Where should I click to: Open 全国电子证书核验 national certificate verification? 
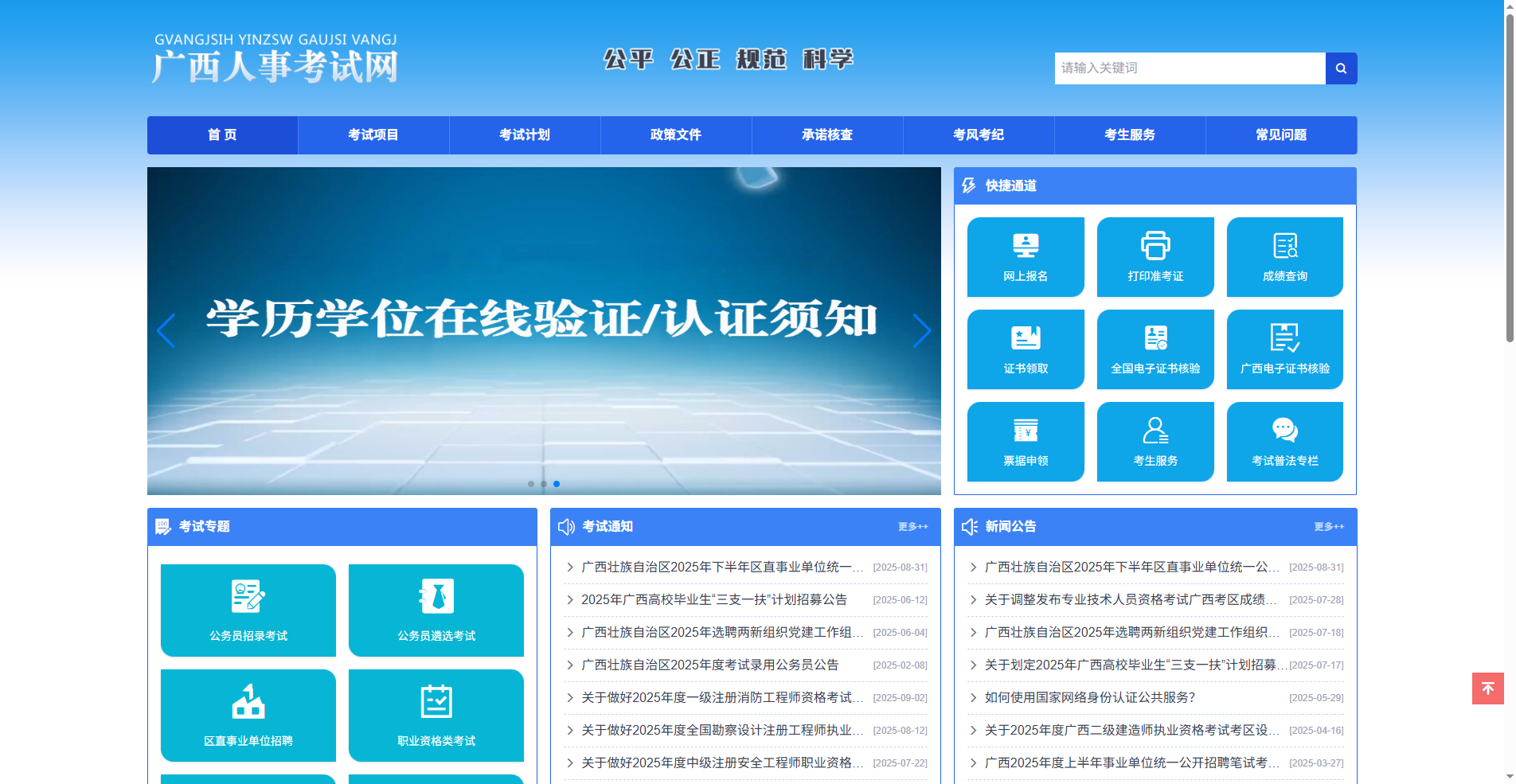(1155, 349)
